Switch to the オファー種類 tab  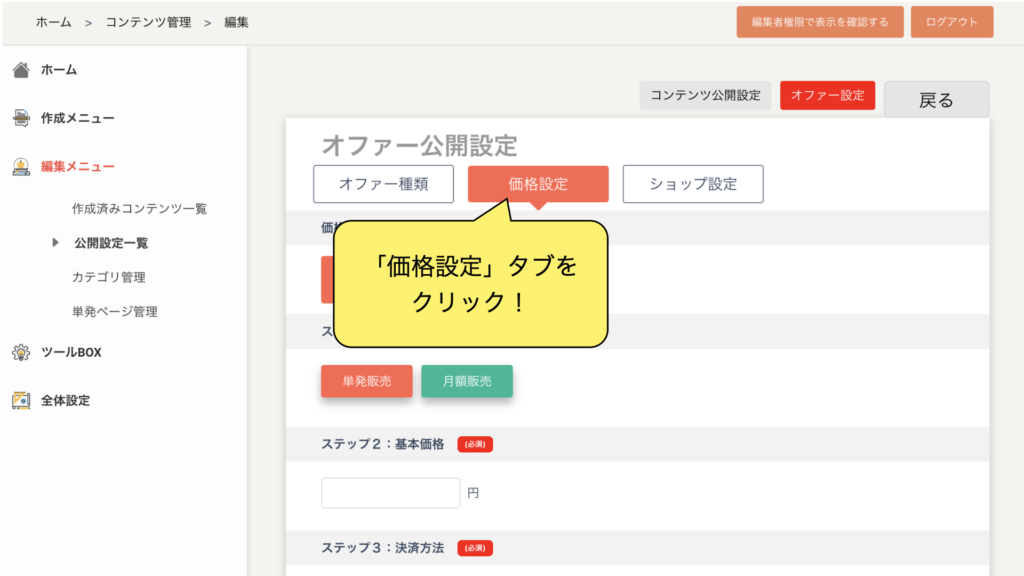[383, 184]
